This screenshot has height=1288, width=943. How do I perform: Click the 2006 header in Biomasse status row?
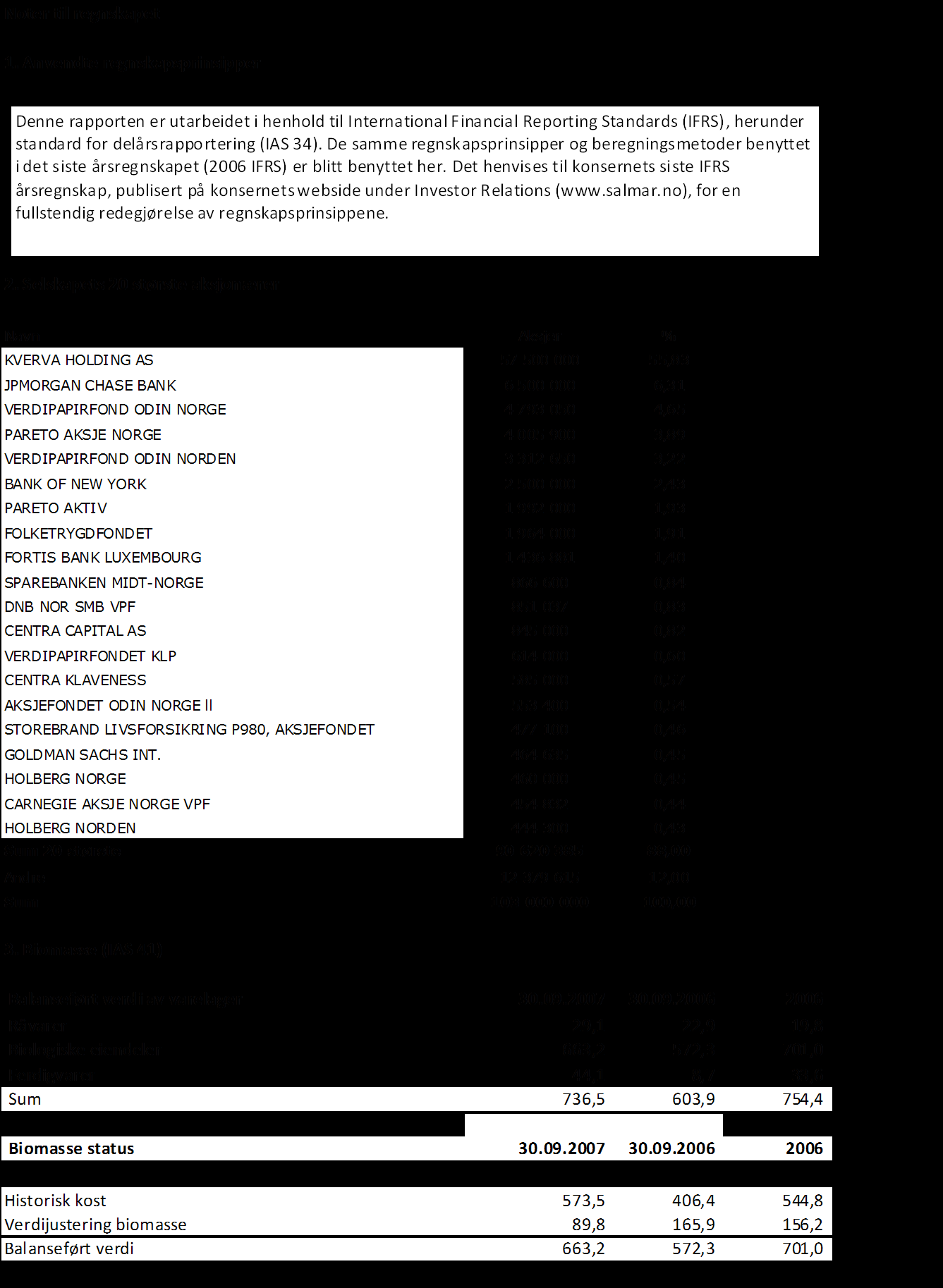[805, 1149]
